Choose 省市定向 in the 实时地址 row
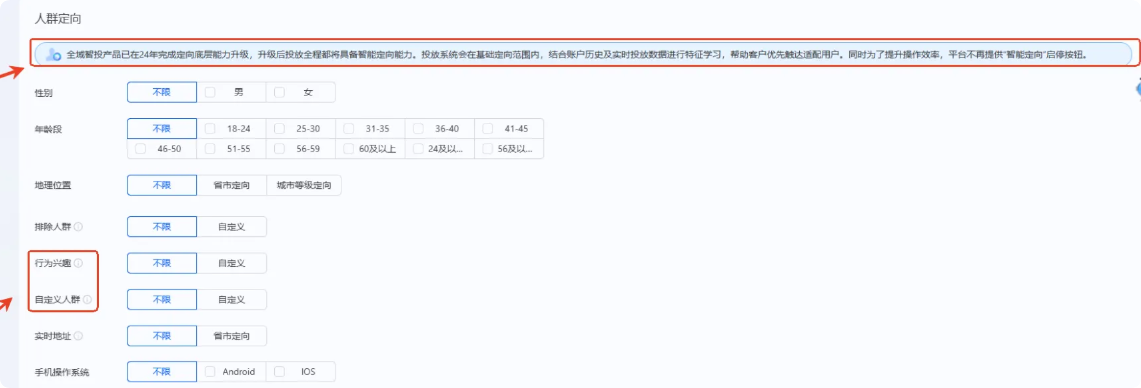Image resolution: width=1141 pixels, height=388 pixels. click(231, 336)
